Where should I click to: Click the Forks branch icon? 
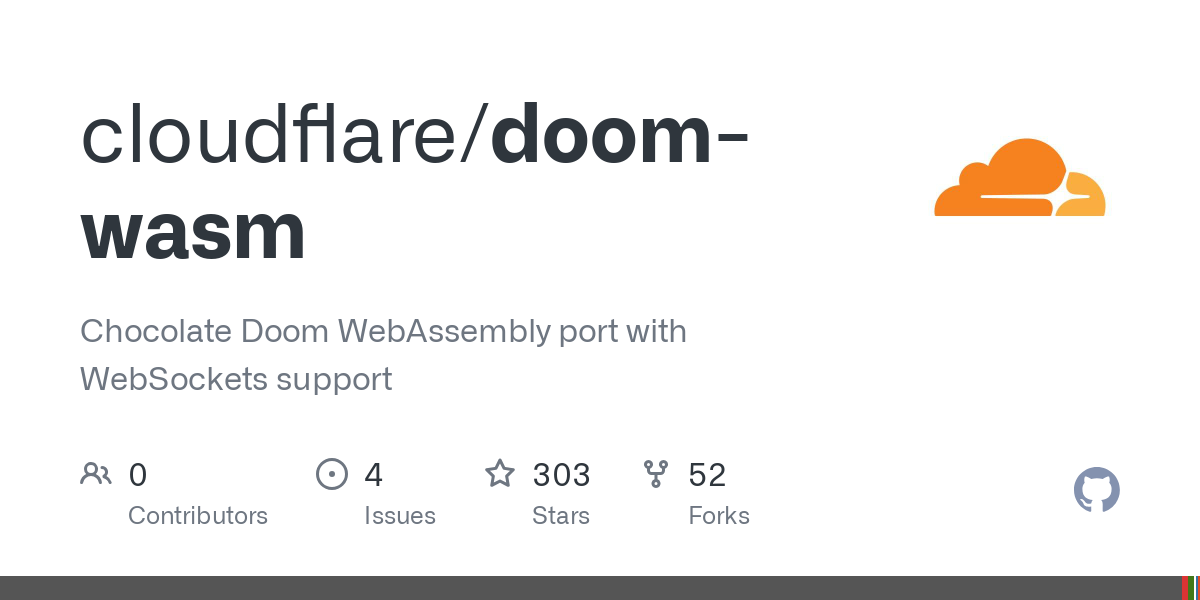656,474
